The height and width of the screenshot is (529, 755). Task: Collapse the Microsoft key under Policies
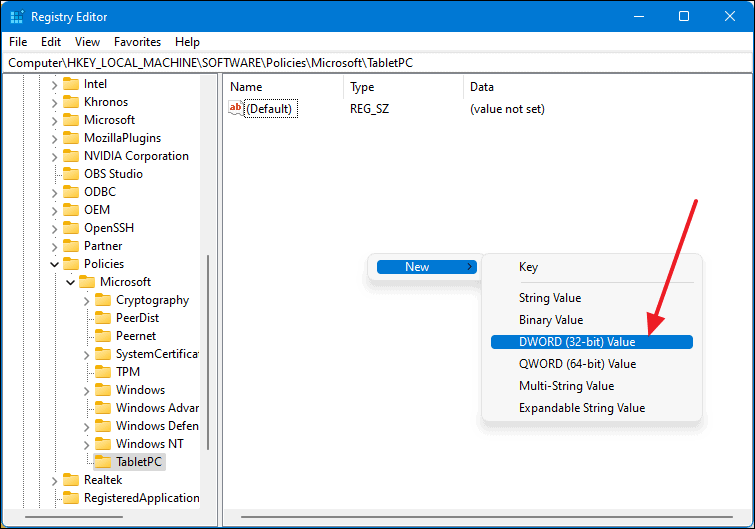pos(70,282)
